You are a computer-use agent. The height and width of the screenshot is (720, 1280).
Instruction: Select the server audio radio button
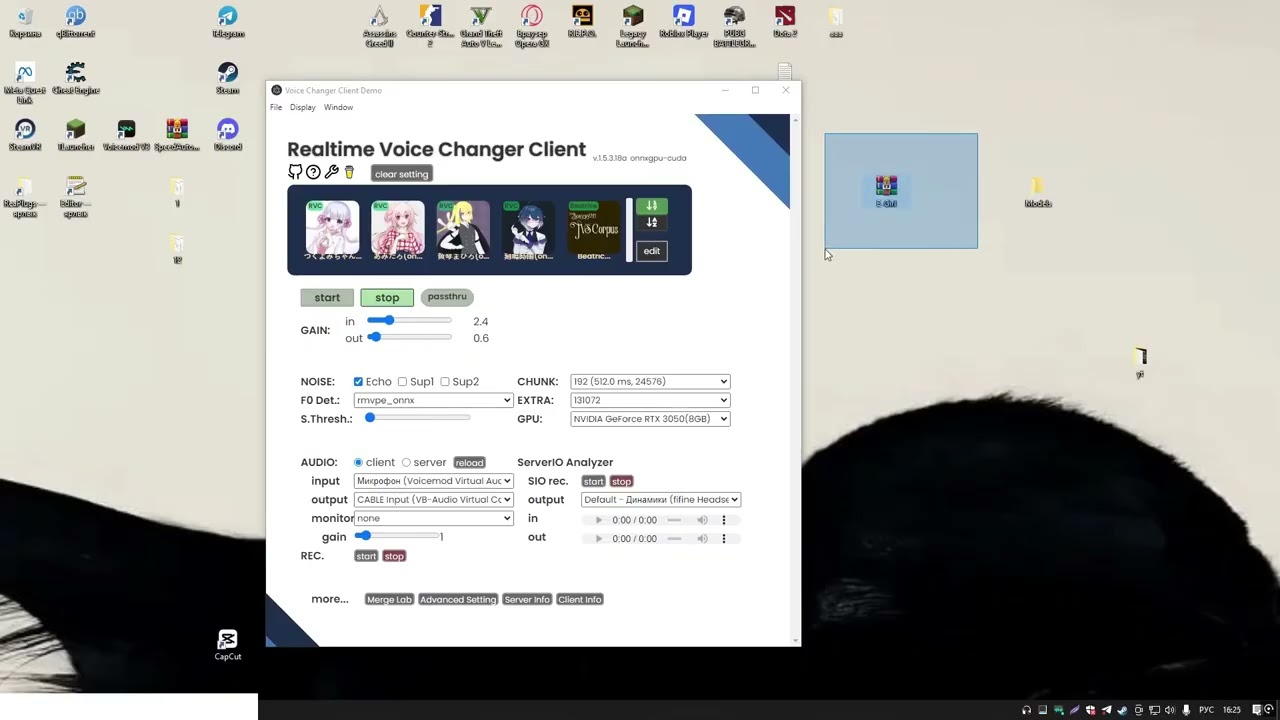(x=406, y=463)
